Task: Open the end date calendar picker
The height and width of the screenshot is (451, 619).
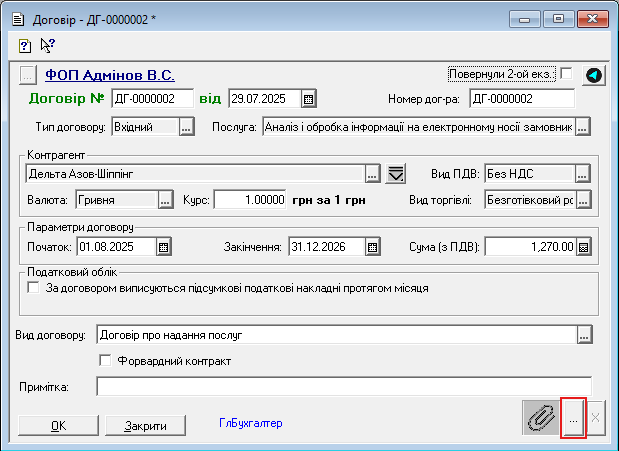Action: (372, 246)
